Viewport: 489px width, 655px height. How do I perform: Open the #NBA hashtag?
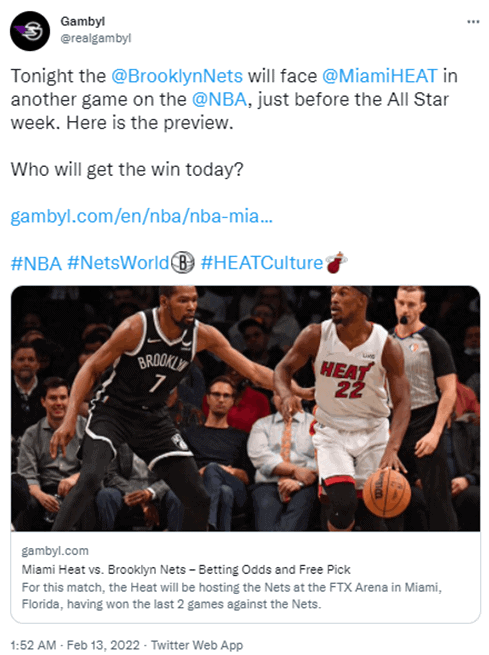pyautogui.click(x=36, y=263)
